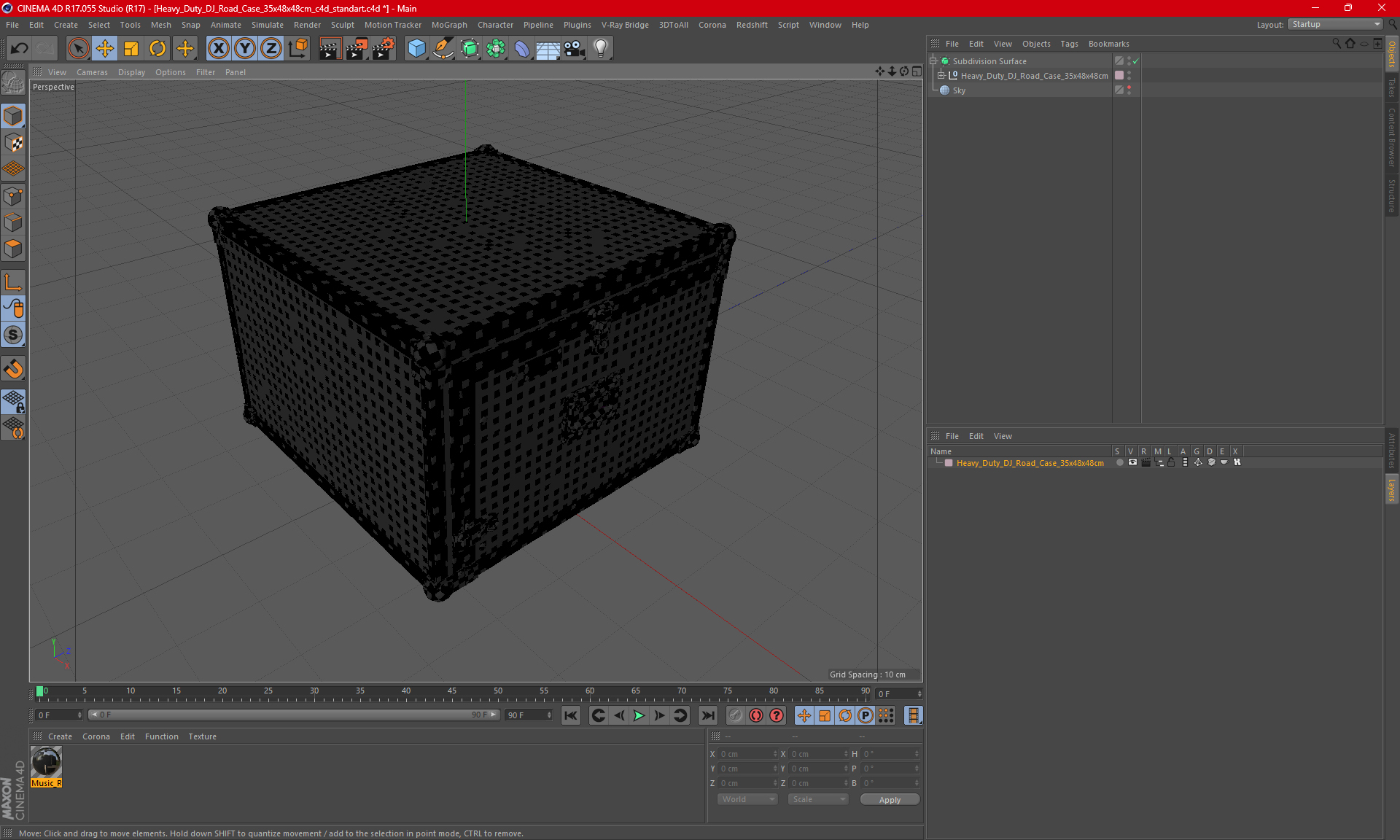This screenshot has height=840, width=1400.
Task: Activate the Rotate tool
Action: 157,49
